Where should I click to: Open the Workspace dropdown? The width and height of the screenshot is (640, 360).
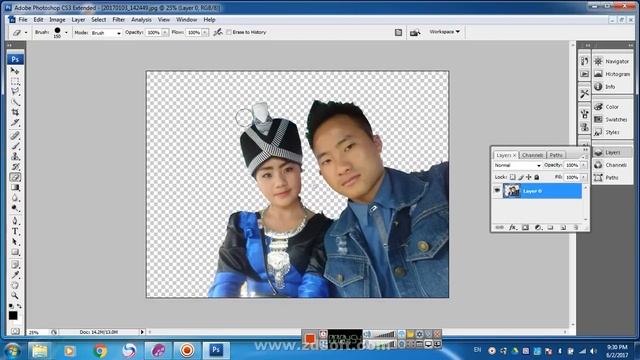click(444, 32)
